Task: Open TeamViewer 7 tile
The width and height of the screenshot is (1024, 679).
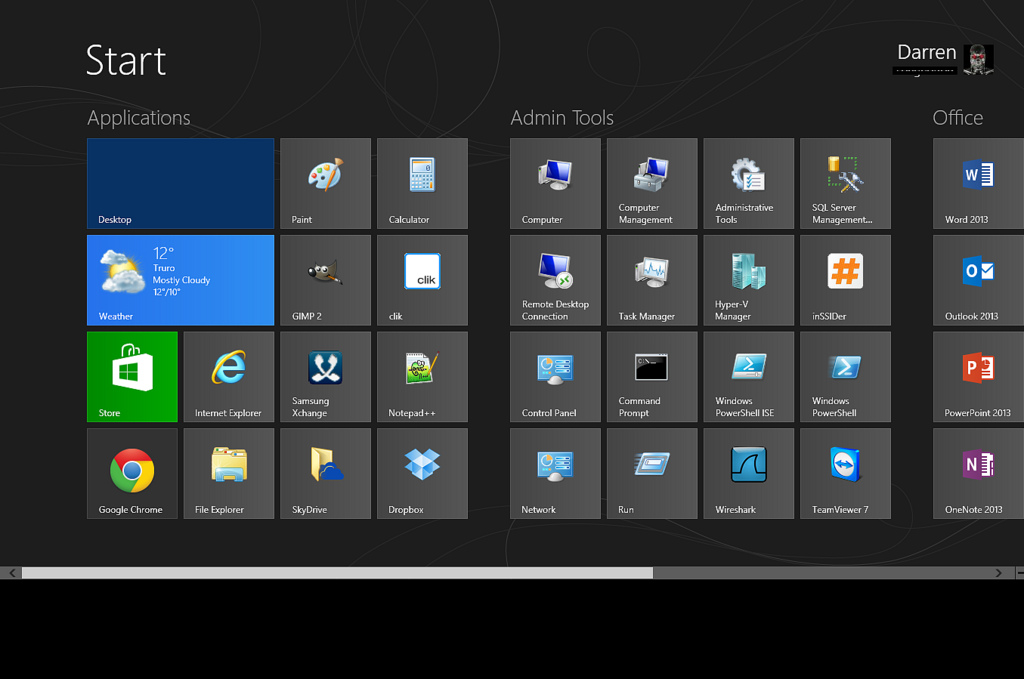Action: [x=845, y=473]
